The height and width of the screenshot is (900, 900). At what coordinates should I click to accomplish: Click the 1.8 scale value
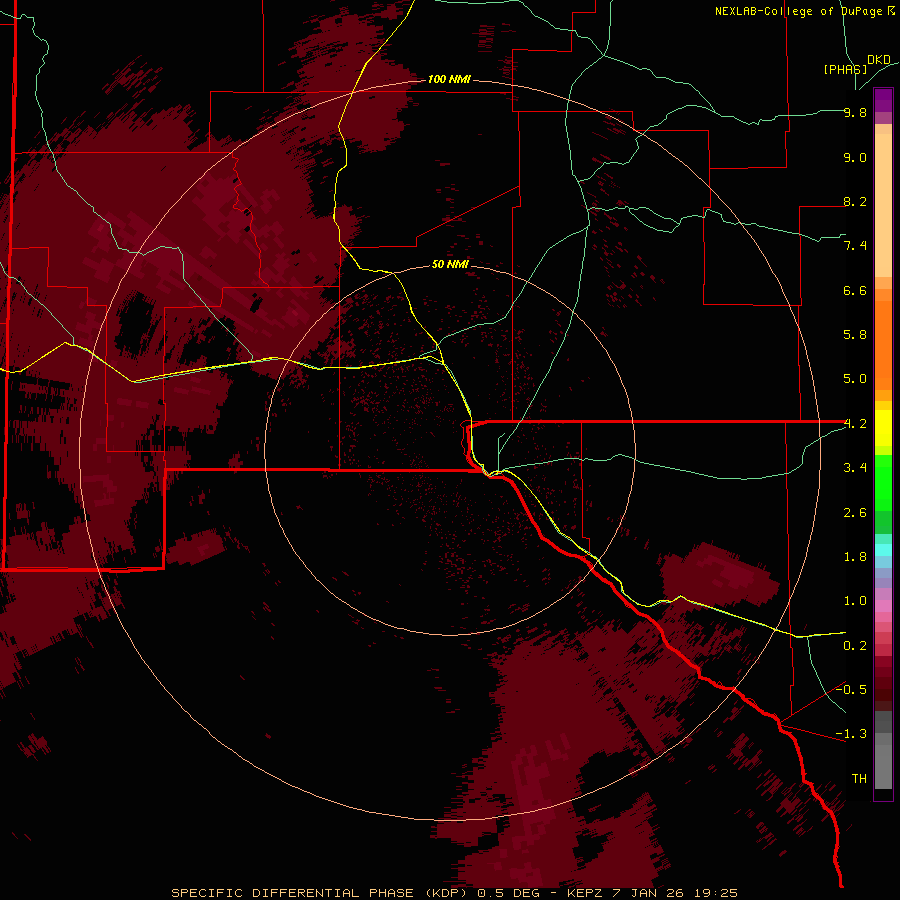point(855,557)
